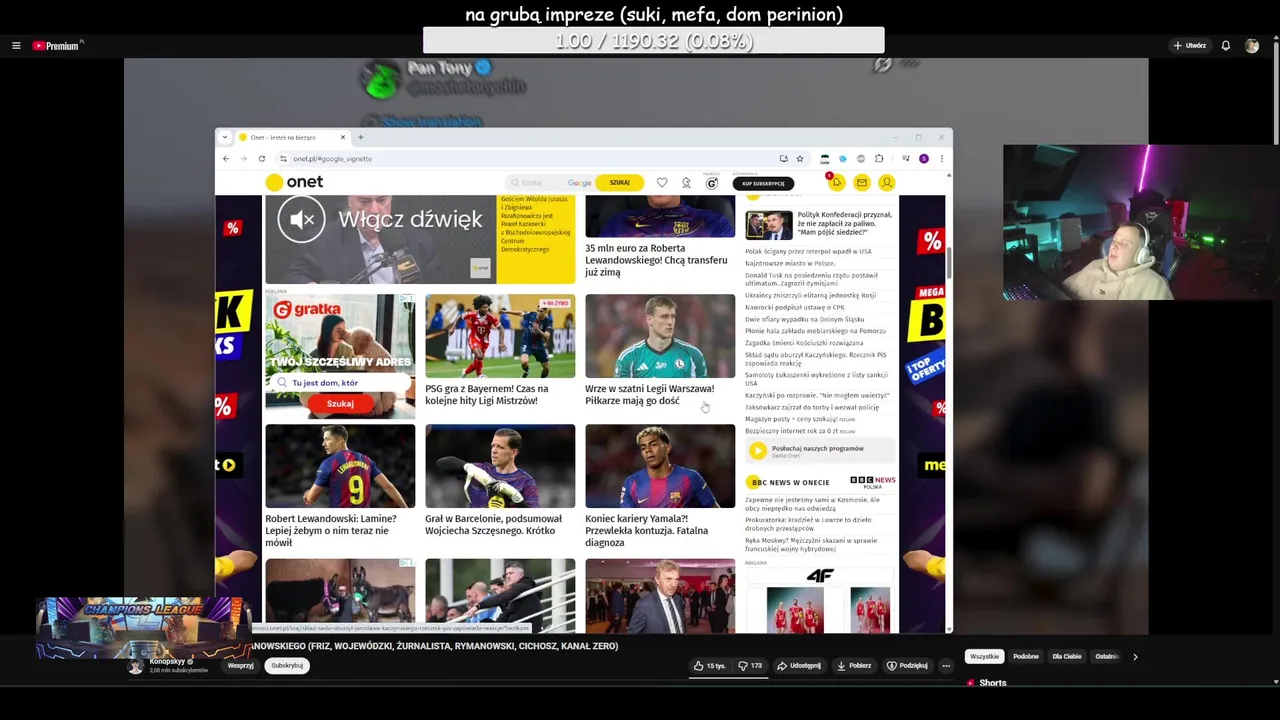
Task: Open the PSG gra z Bayernem article thumbnail
Action: [500, 336]
